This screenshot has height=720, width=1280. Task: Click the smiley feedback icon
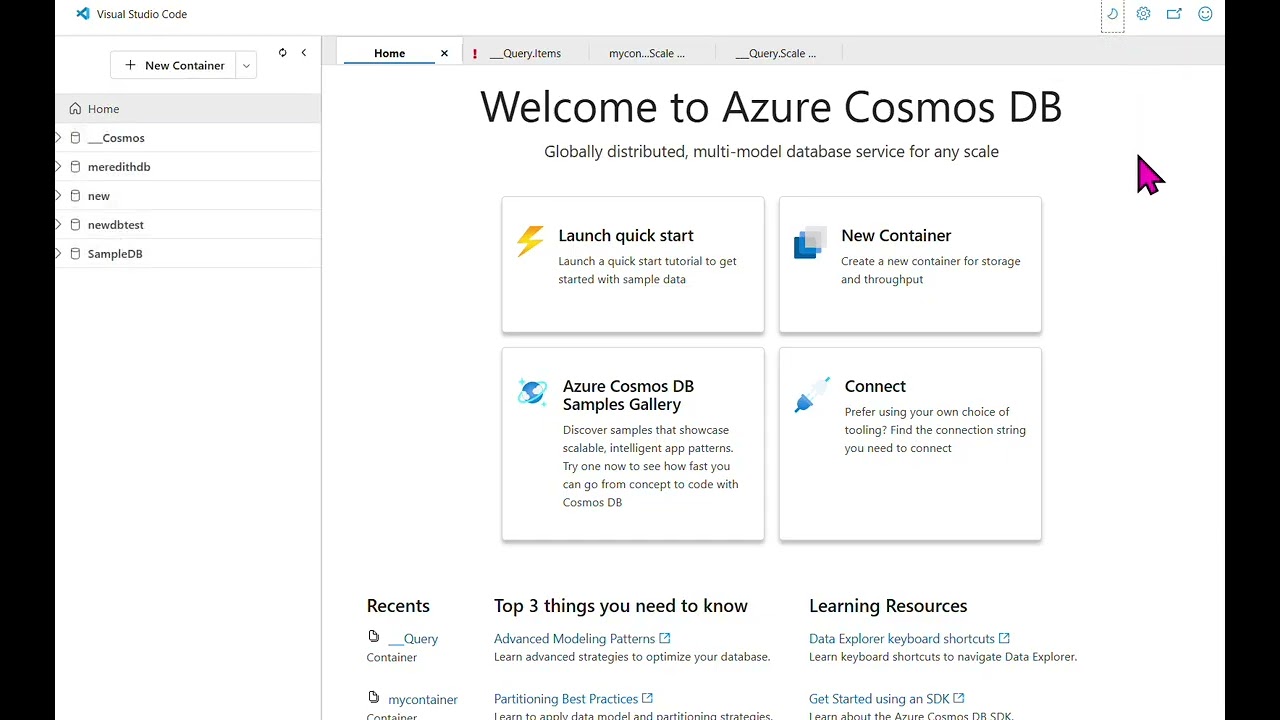[1205, 14]
